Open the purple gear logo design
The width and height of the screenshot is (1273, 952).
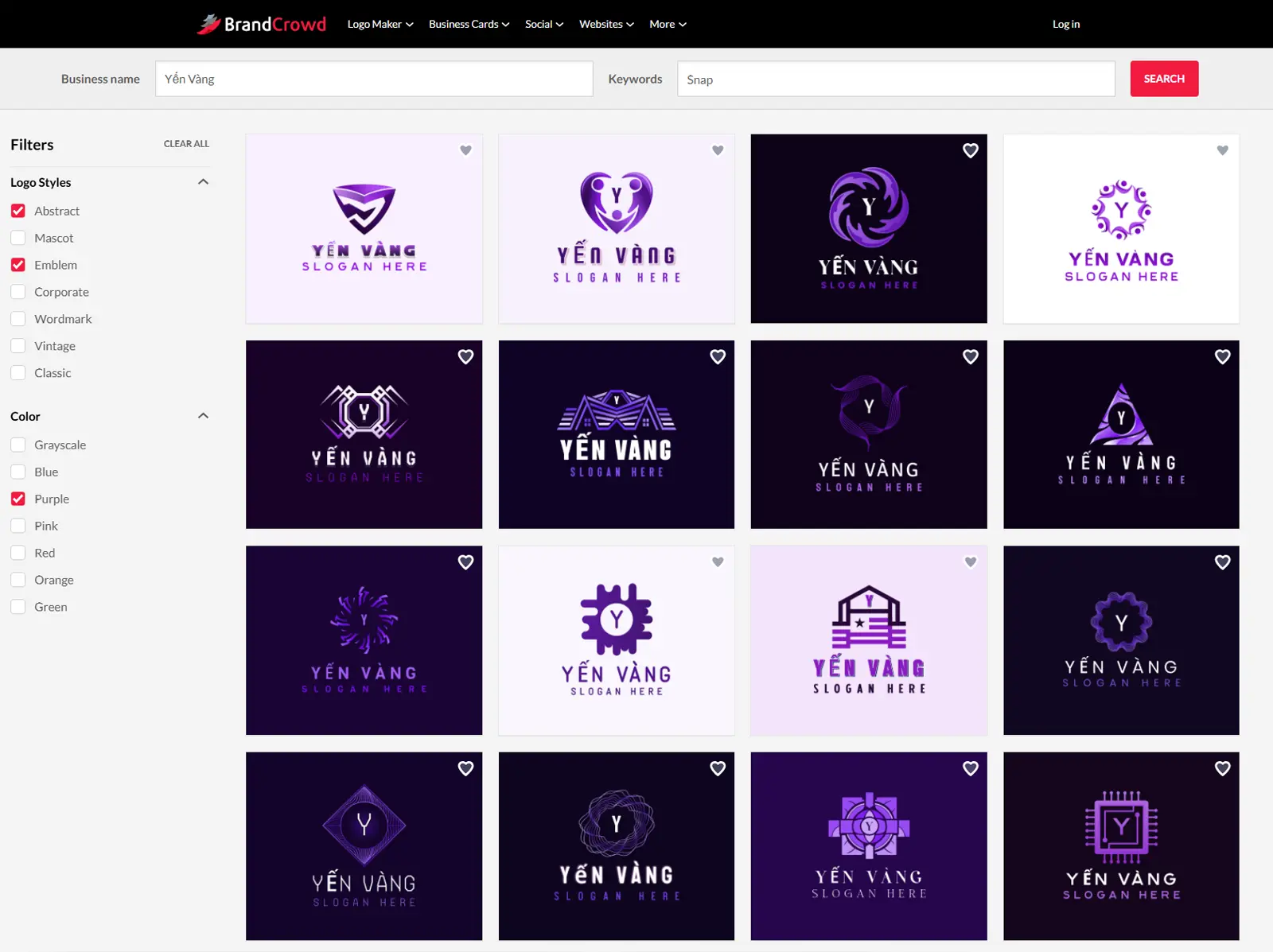tap(617, 641)
